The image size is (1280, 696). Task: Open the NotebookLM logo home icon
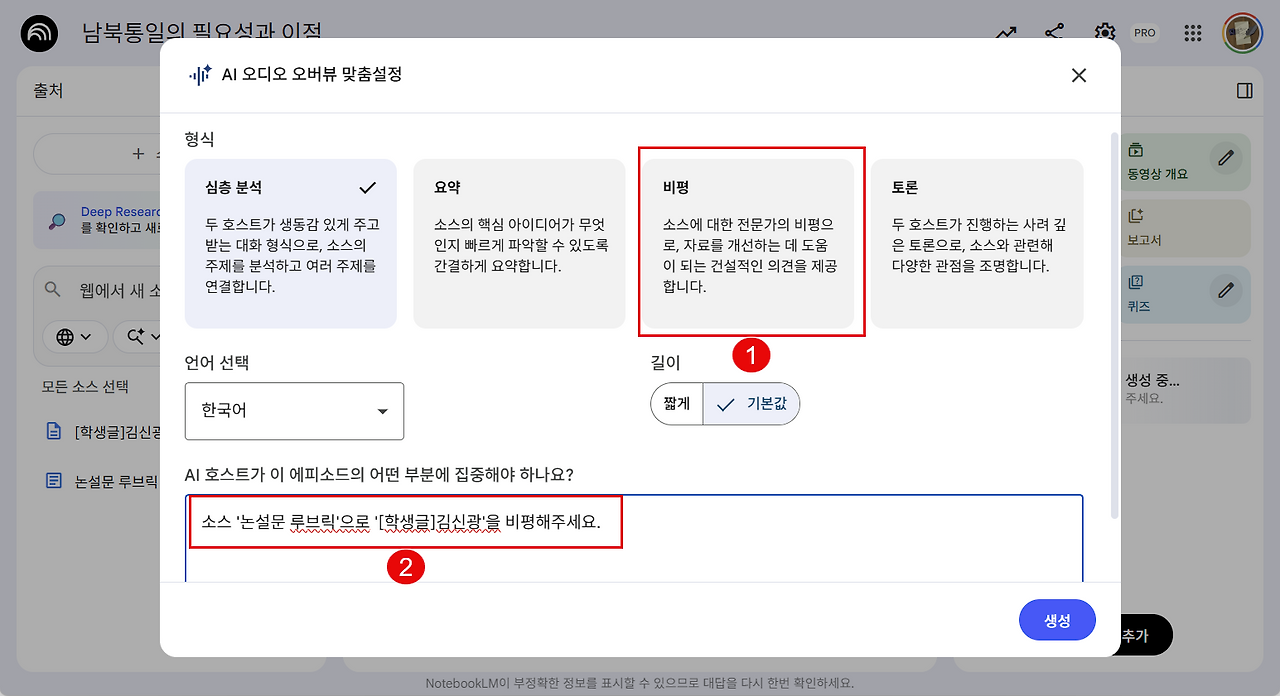point(39,33)
